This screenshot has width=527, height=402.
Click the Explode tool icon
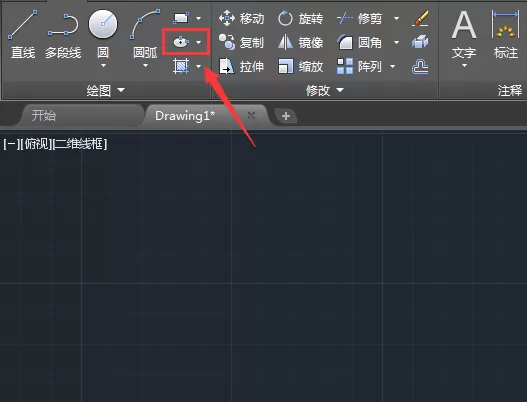coord(420,42)
